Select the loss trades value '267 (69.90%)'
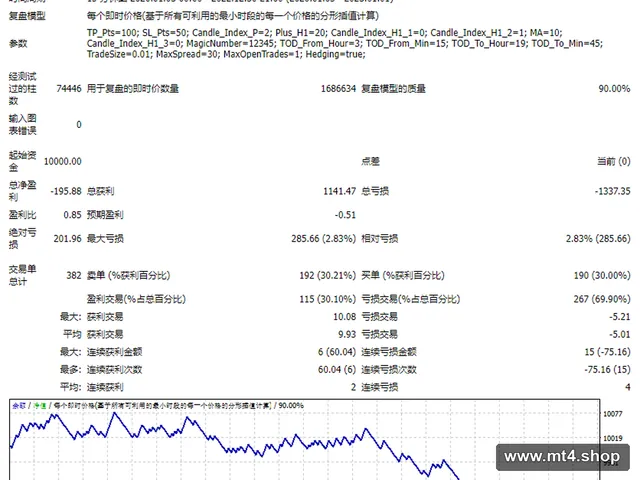This screenshot has width=640, height=480. [x=602, y=299]
